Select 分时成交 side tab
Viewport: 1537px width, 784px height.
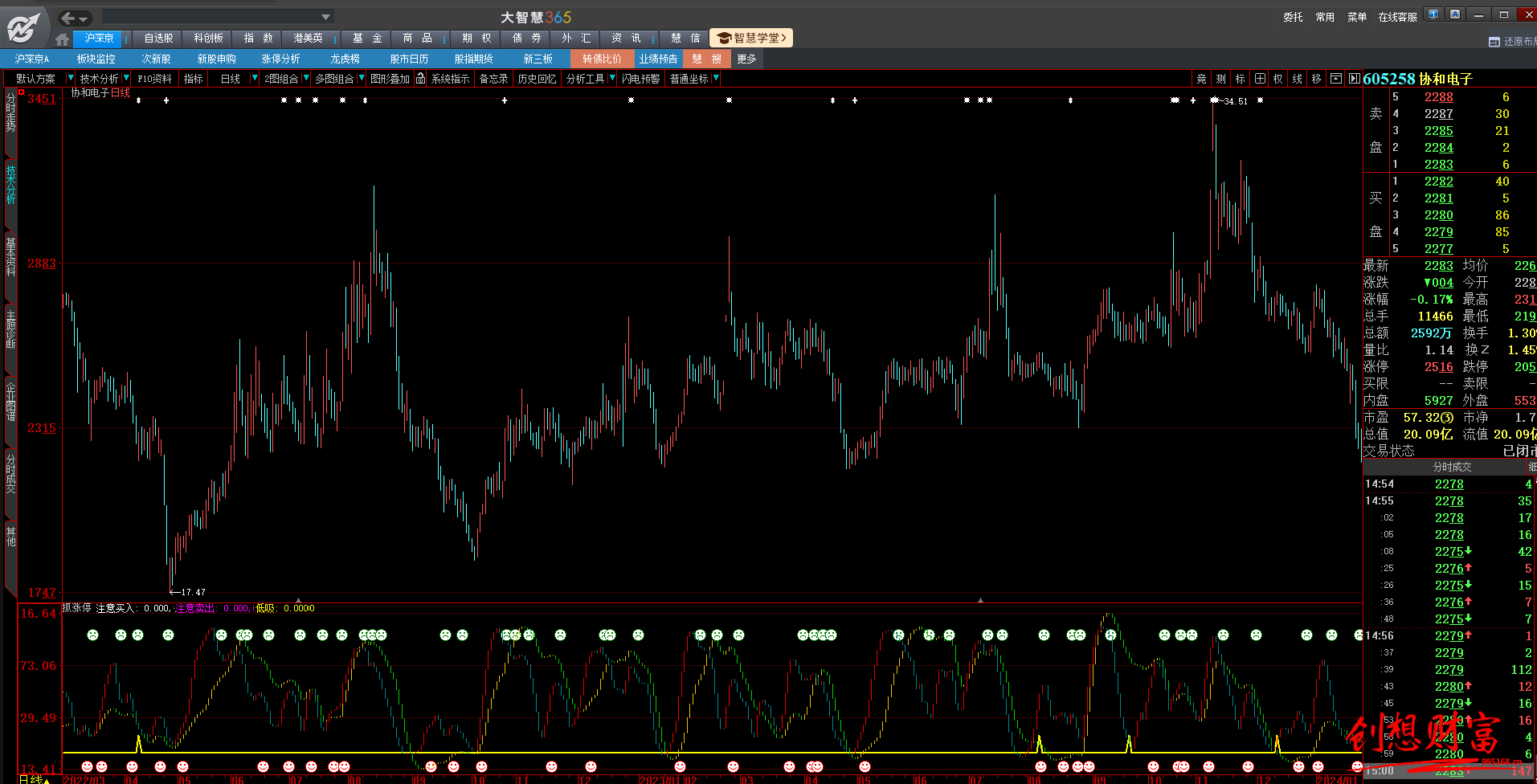click(10, 474)
